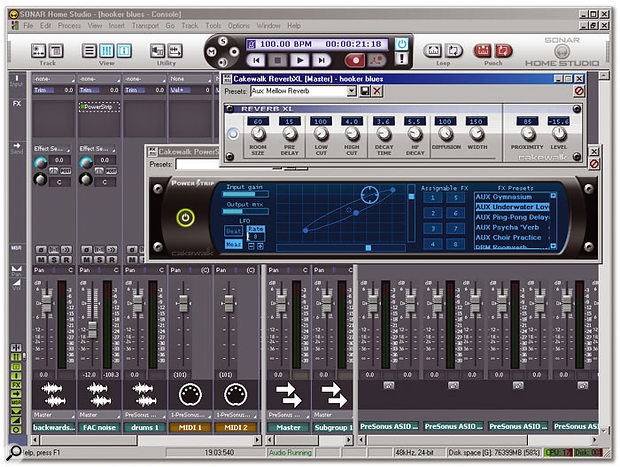Viewport: 620px width, 467px height.
Task: Click second Utility toolbar icon
Action: (175, 51)
